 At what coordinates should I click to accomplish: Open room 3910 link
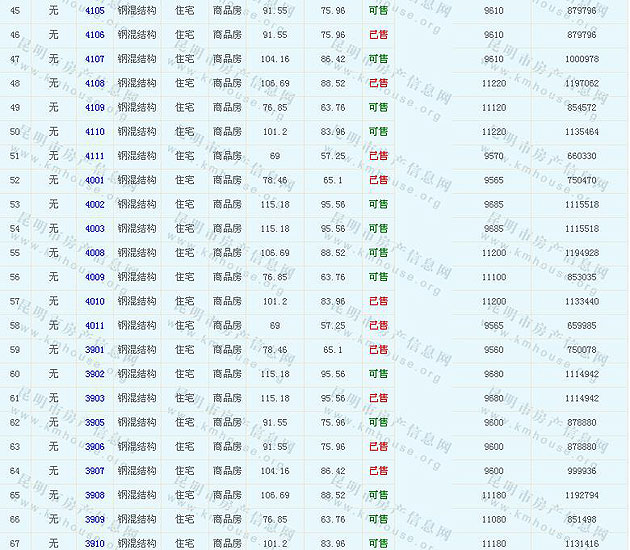click(x=95, y=544)
